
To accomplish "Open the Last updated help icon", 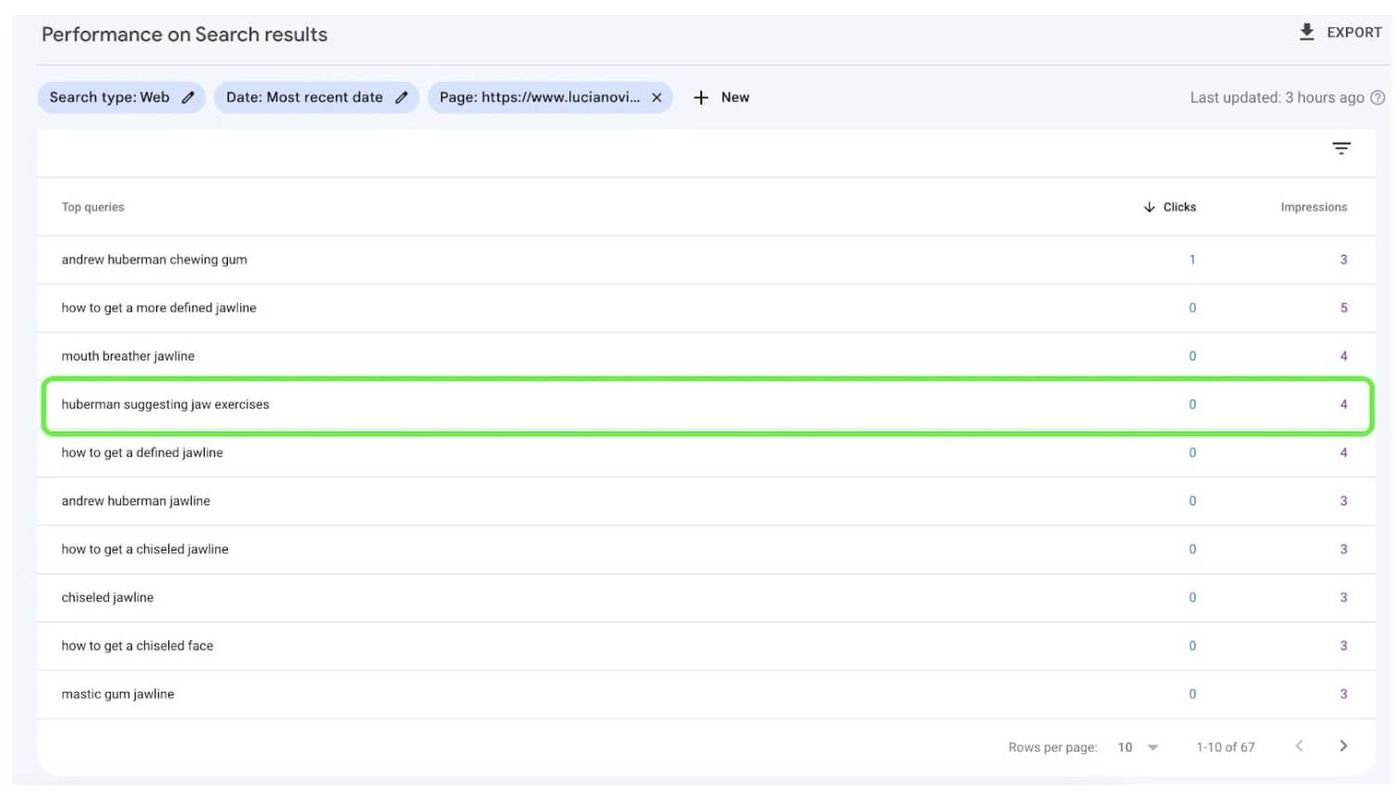I will [x=1378, y=97].
